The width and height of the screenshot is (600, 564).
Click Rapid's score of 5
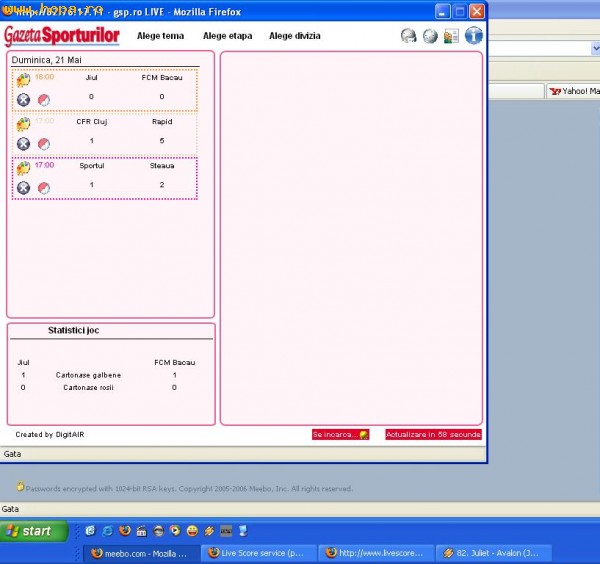click(162, 141)
